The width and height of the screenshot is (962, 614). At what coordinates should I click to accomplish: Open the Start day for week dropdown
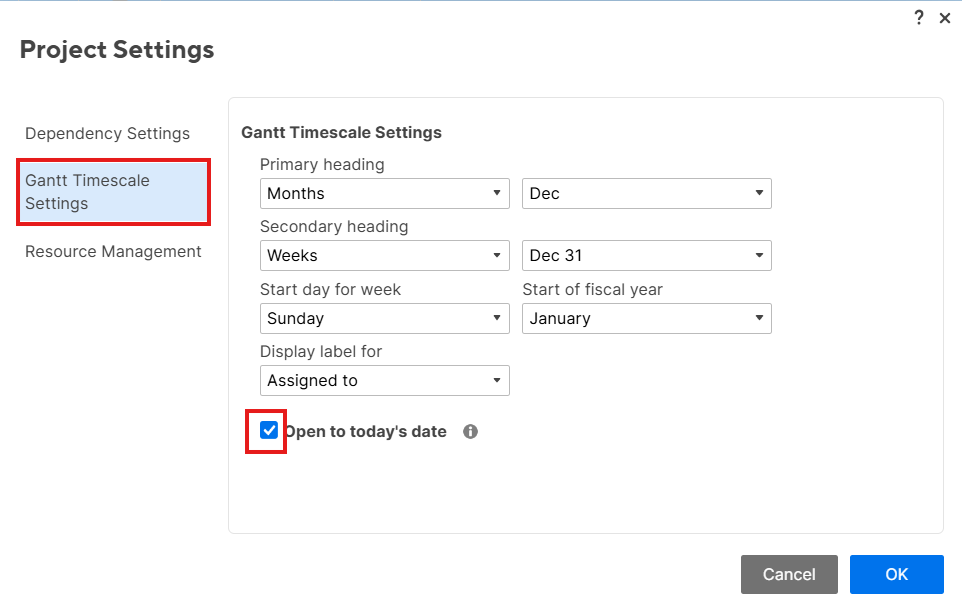click(384, 318)
